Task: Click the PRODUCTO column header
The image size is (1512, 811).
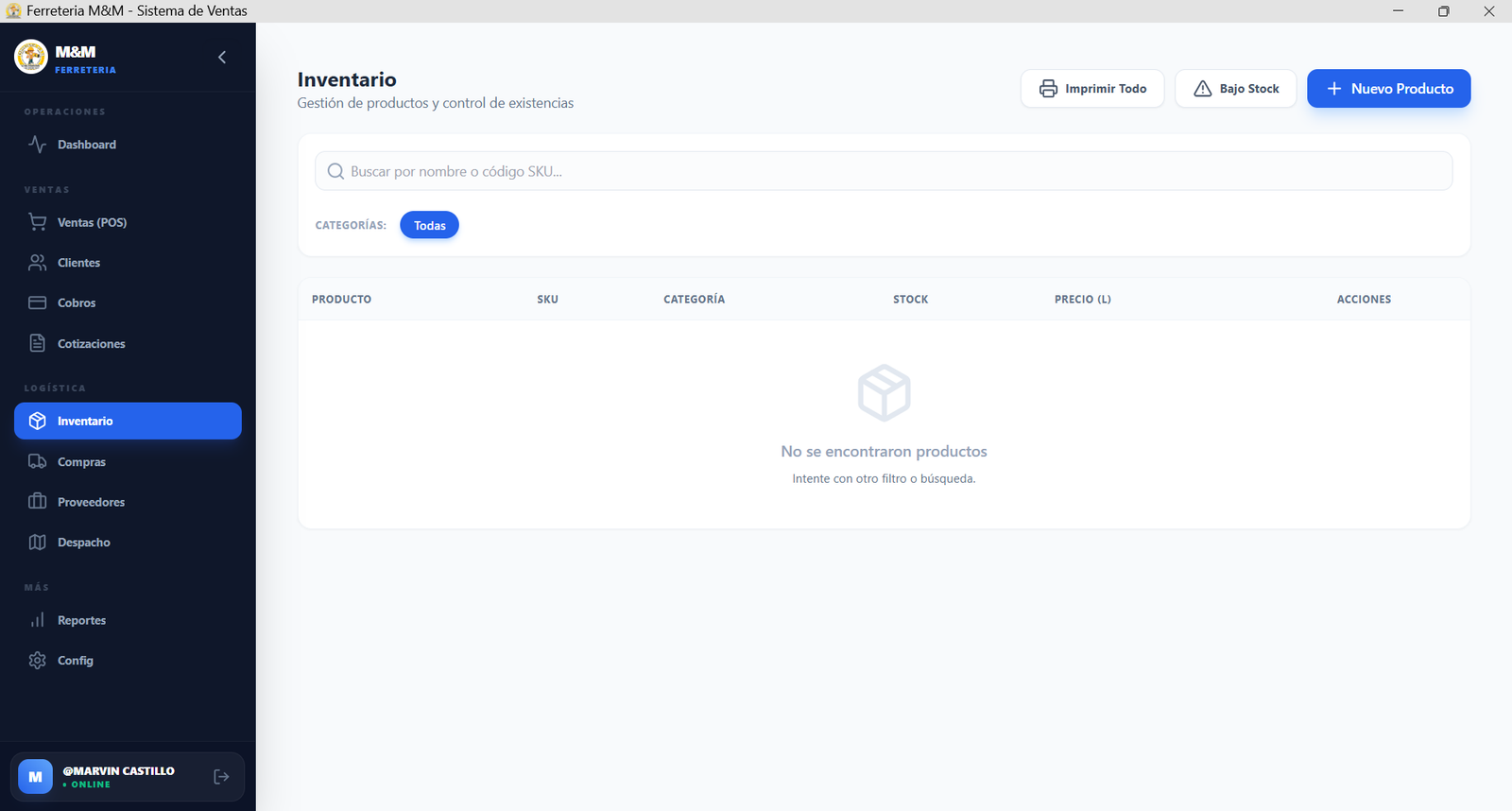Action: point(341,299)
